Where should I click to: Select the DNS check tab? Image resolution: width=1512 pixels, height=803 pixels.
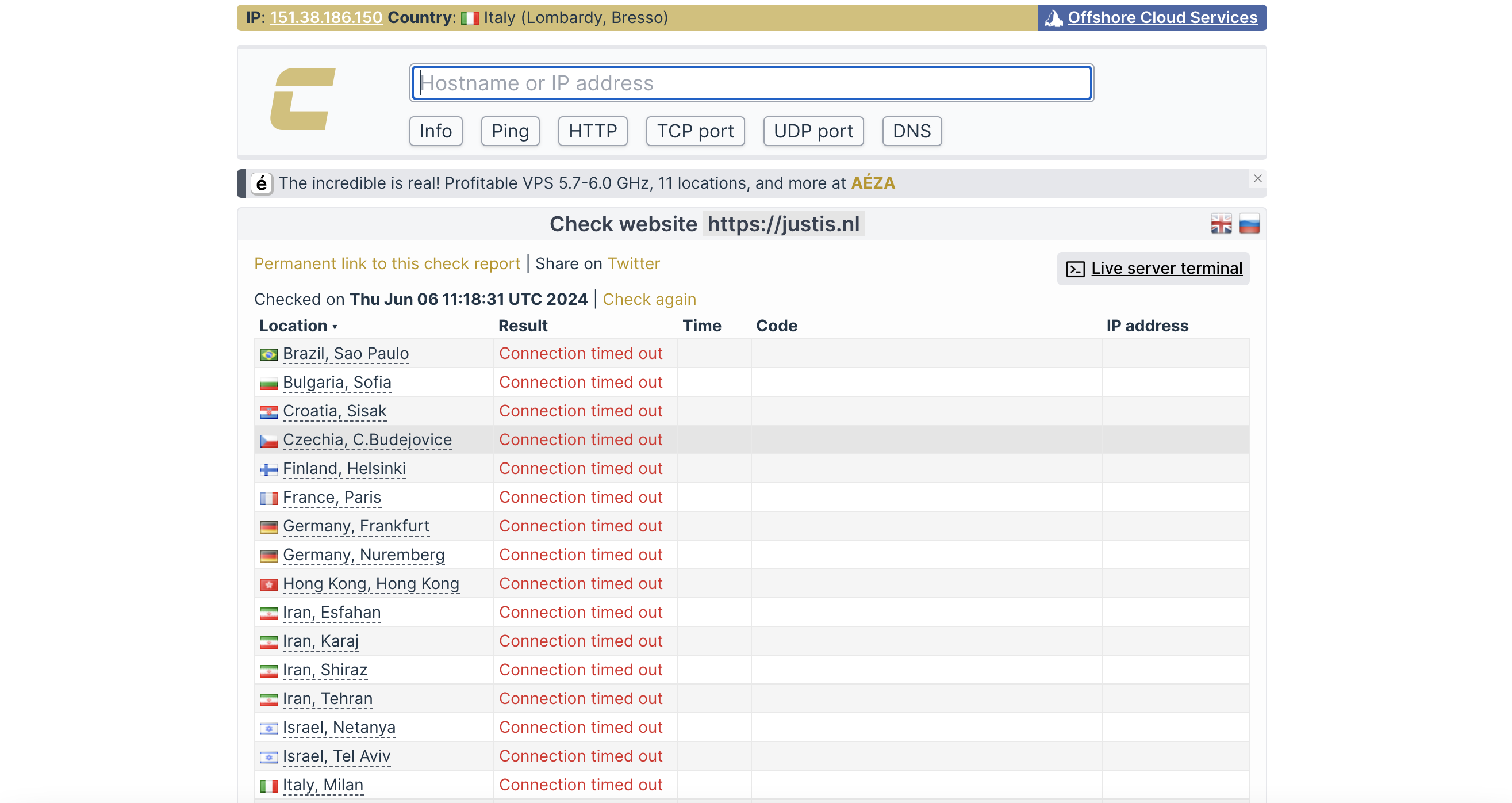[x=911, y=131]
